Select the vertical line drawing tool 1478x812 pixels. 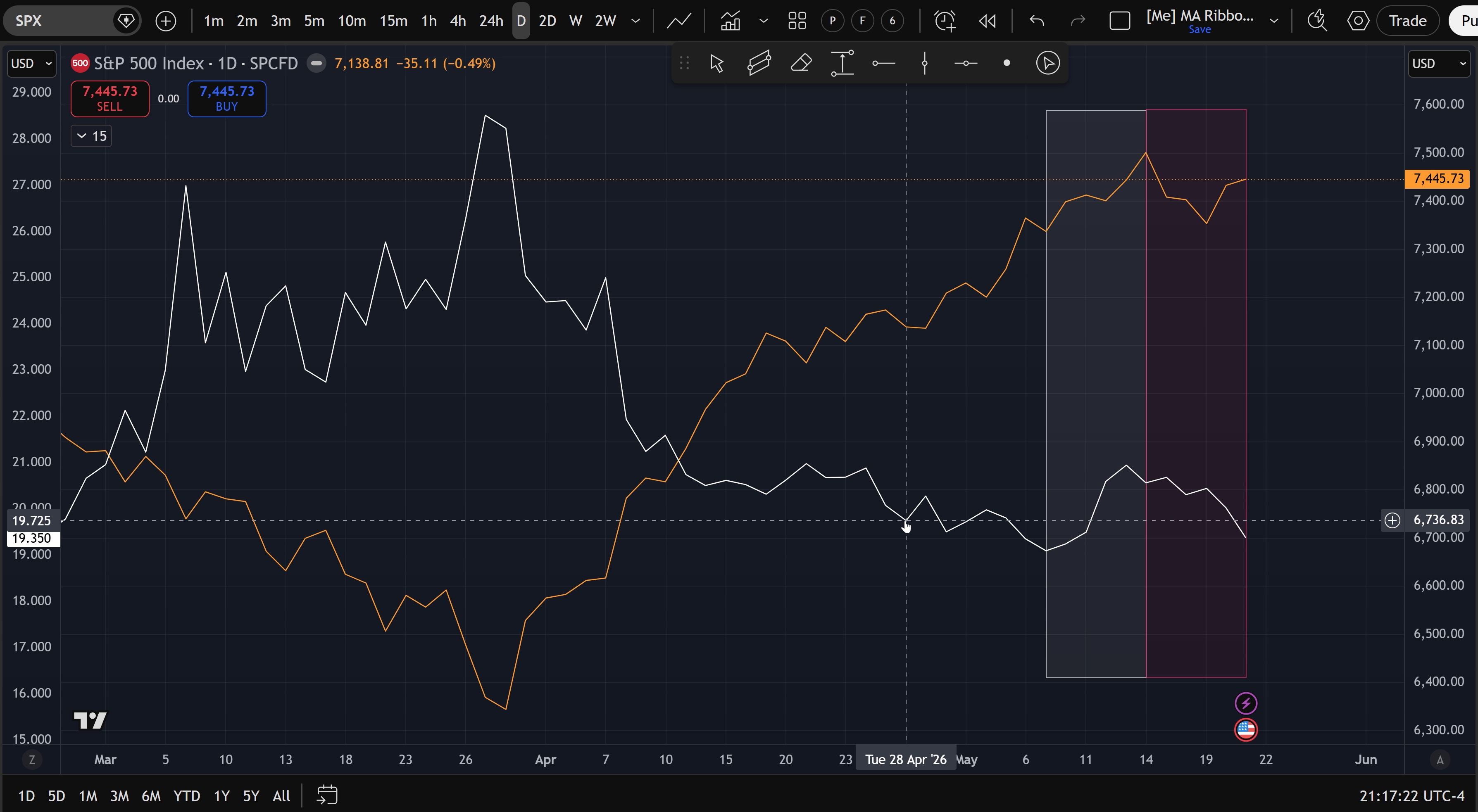coord(924,63)
